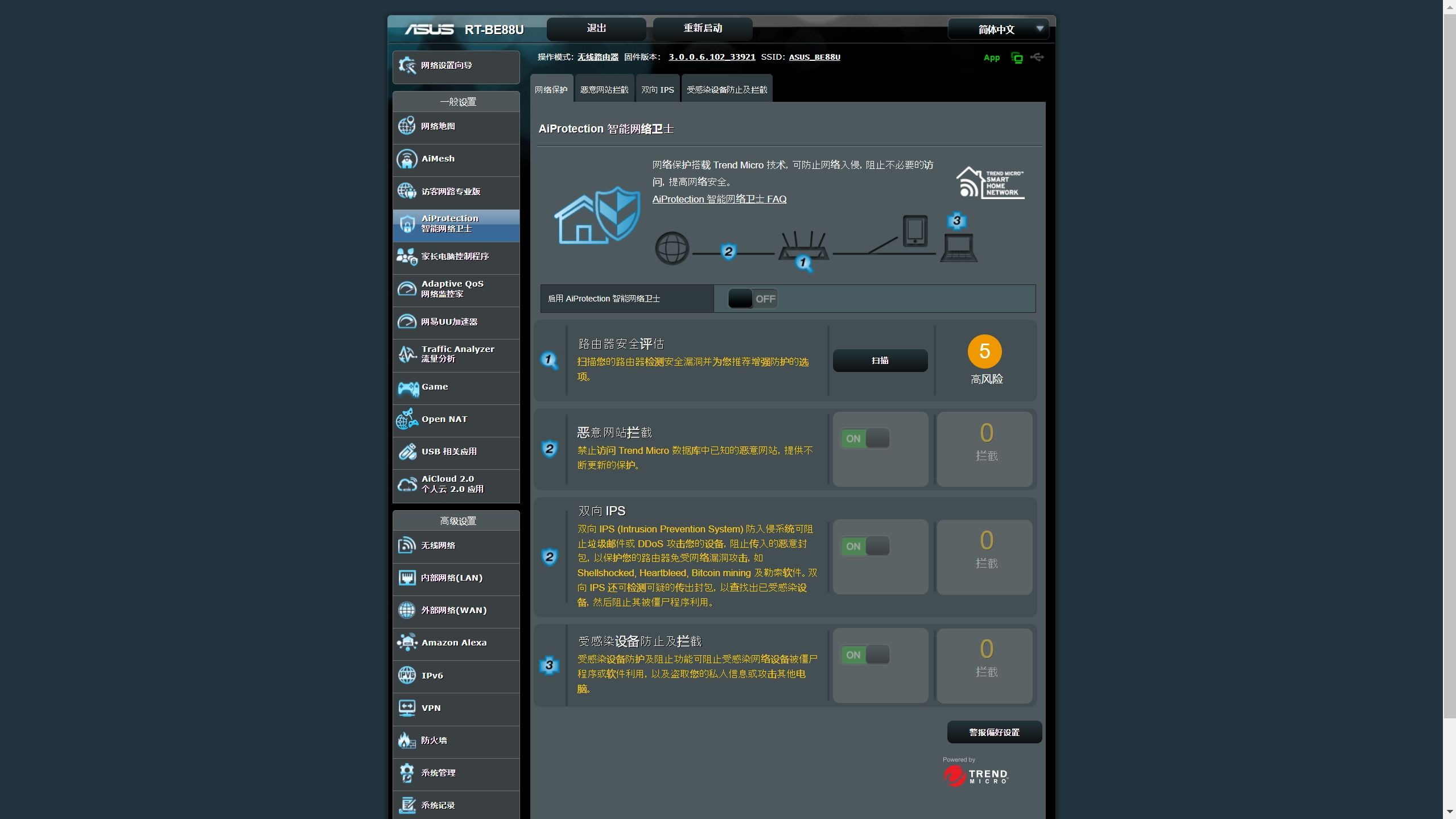Viewport: 1456px width, 819px height.
Task: Open the Administration gear icon
Action: (407, 772)
